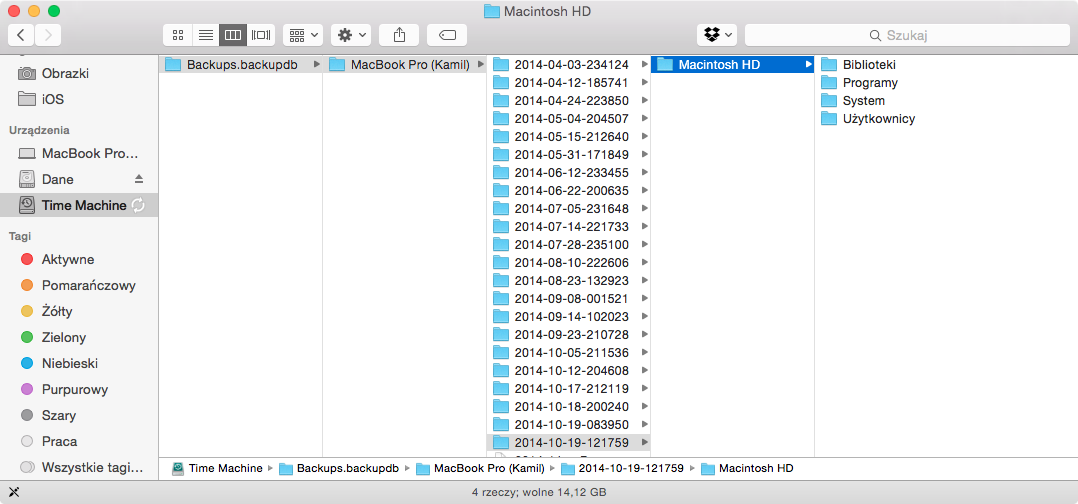Expand arrow for 2014-06-22-200635
1078x504 pixels.
click(644, 190)
